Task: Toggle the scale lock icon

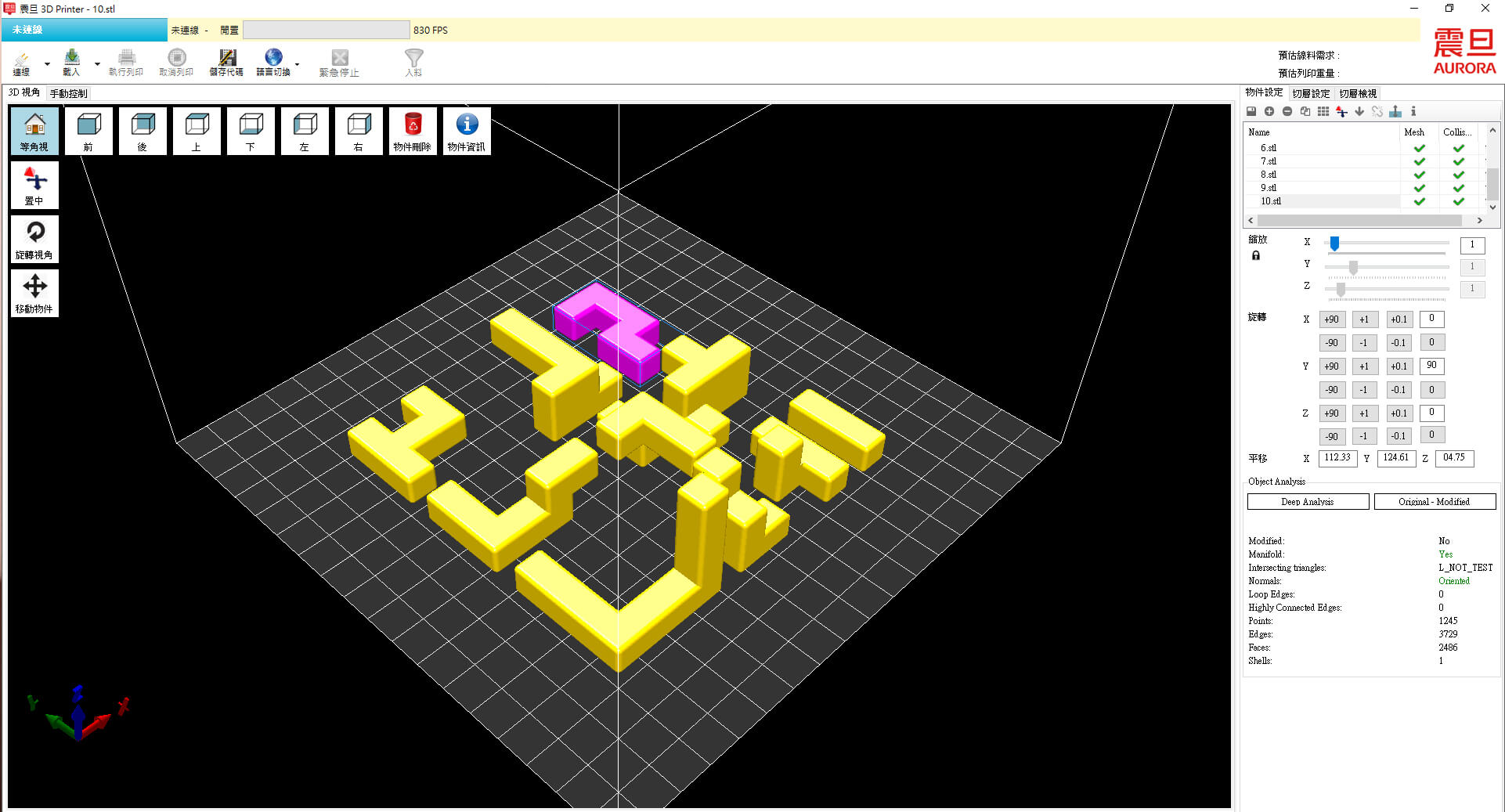Action: [x=1256, y=255]
